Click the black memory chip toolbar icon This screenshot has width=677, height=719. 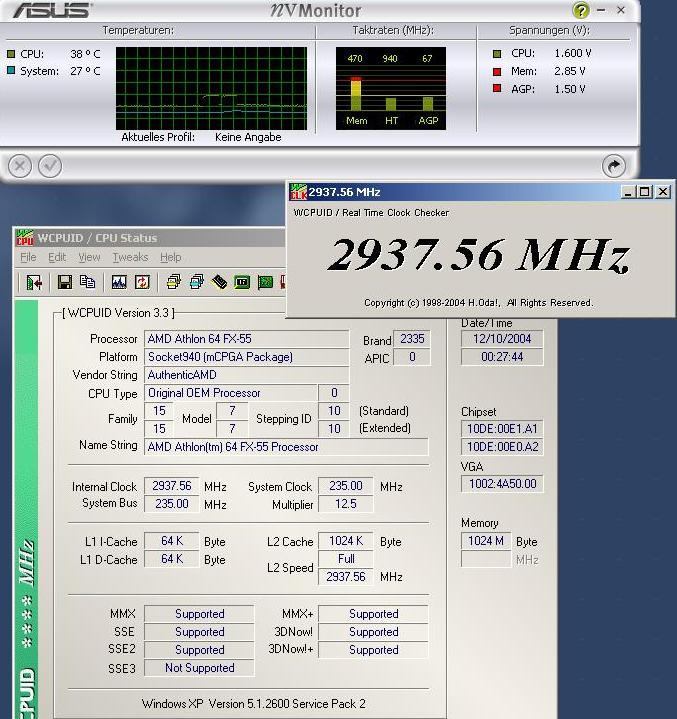(x=219, y=282)
